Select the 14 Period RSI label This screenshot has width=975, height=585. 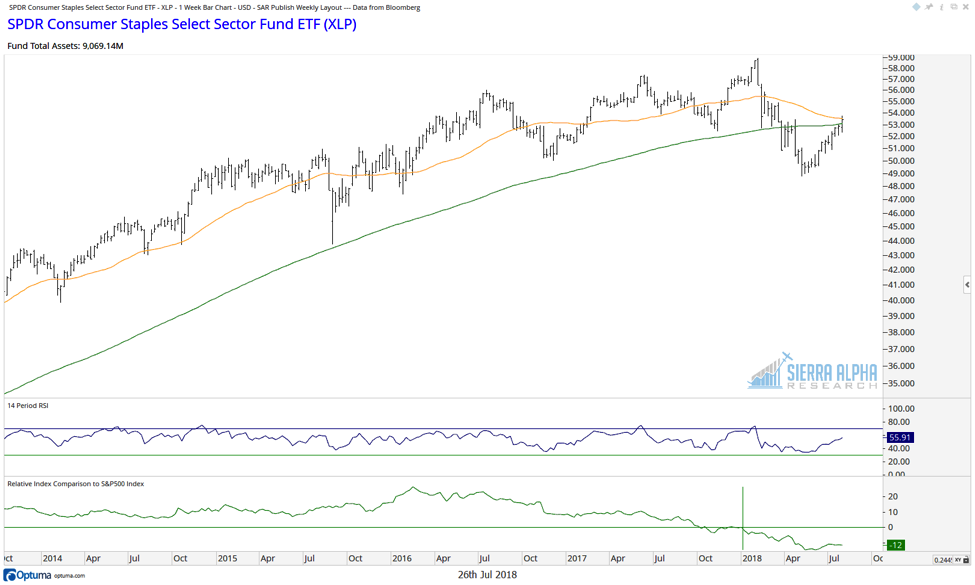27,405
